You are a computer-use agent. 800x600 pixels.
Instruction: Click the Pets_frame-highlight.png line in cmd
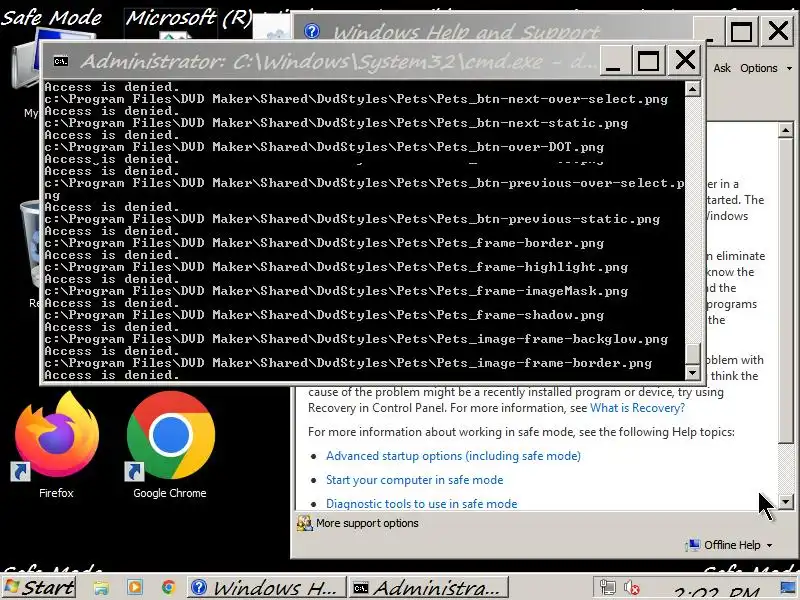click(336, 267)
